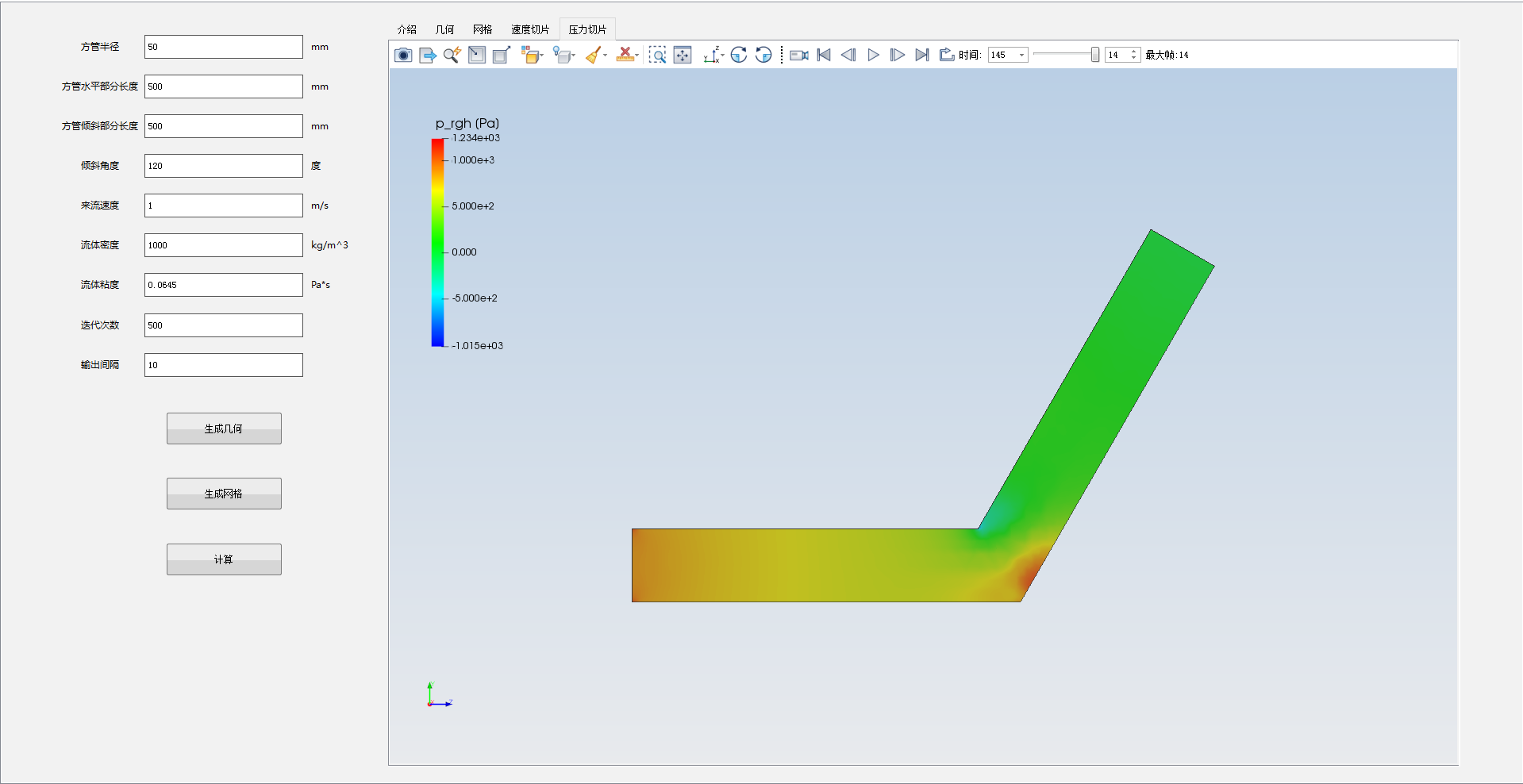
Task: Click the fit view arrows icon
Action: pos(683,55)
